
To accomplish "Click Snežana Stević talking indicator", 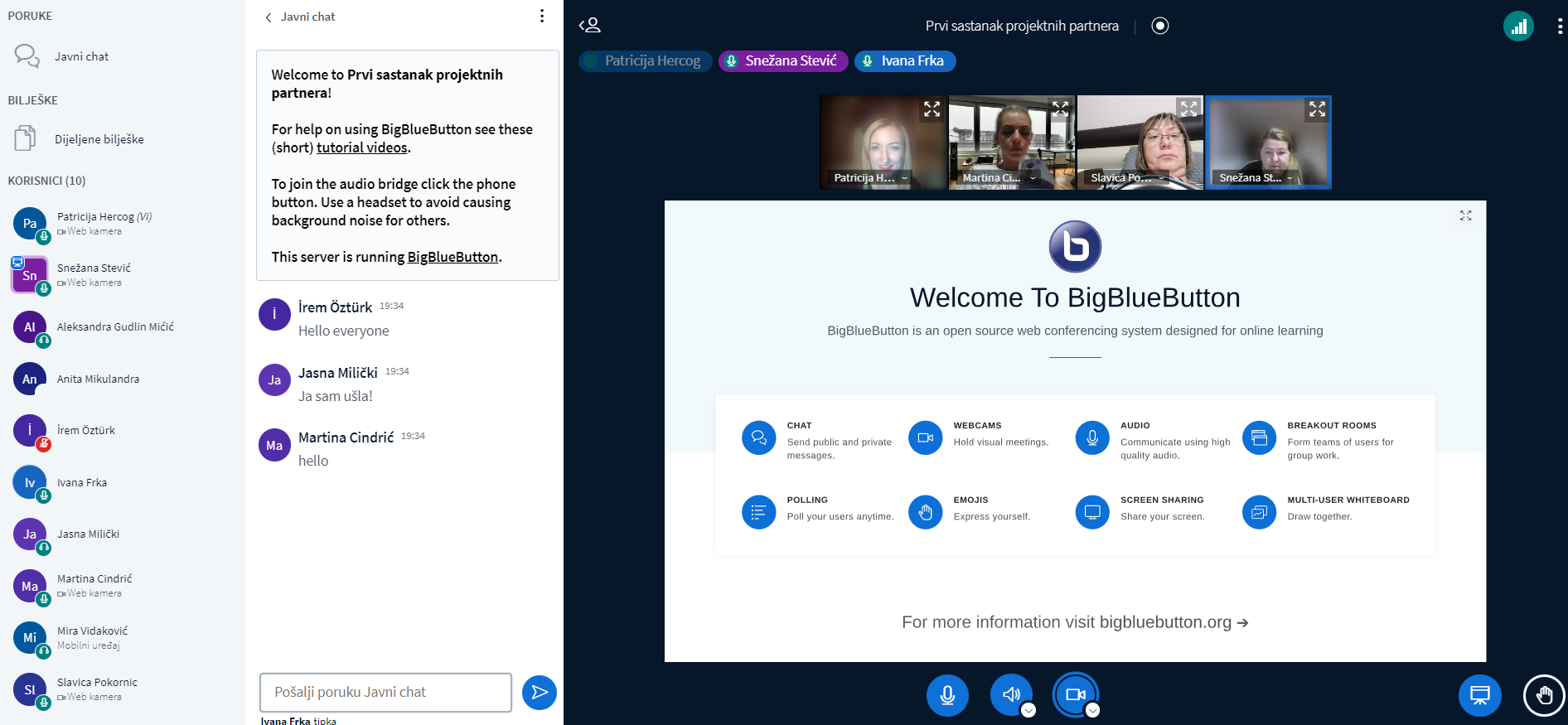I will coord(783,61).
